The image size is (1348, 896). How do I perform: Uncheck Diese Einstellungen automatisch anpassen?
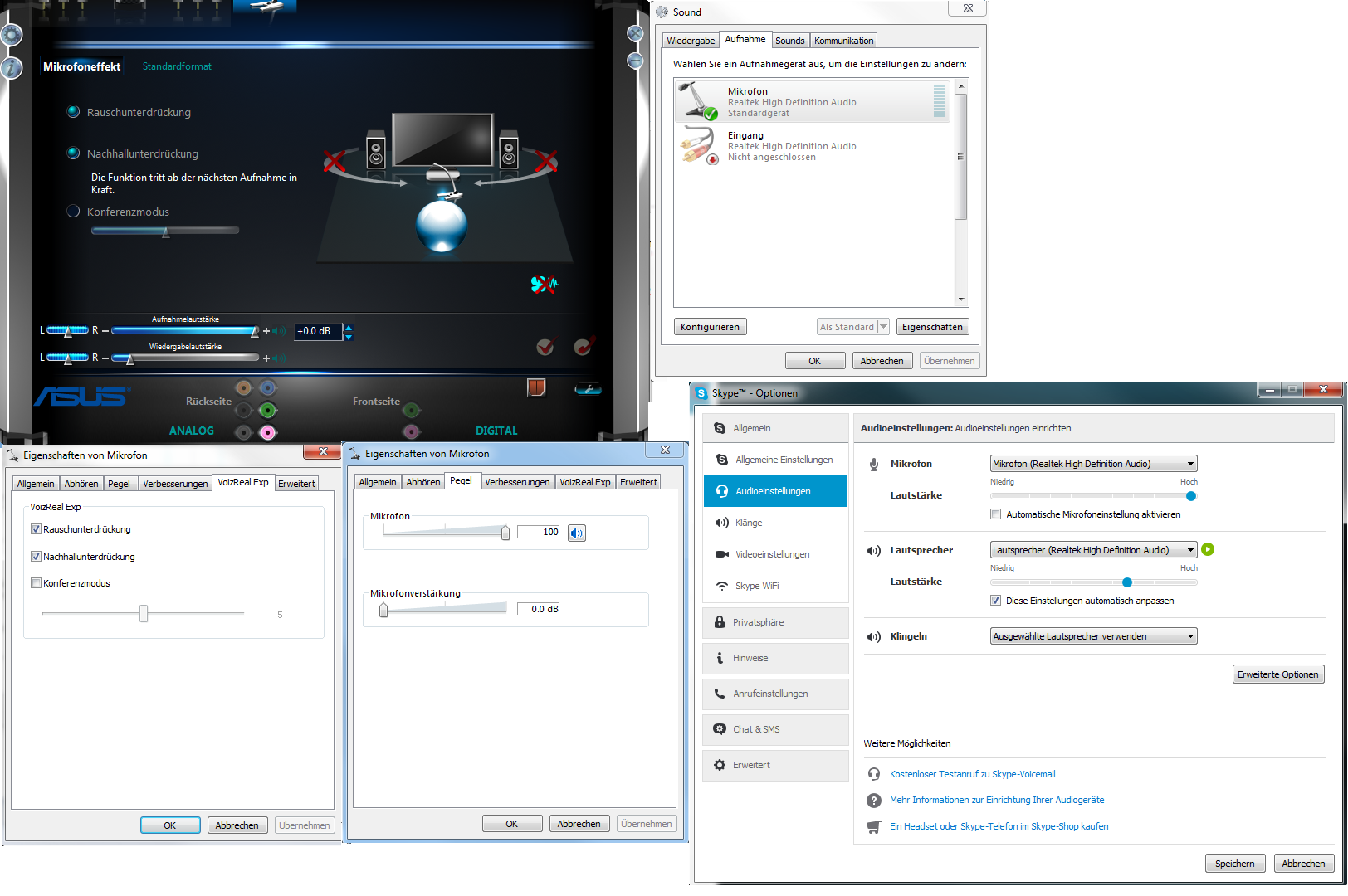tap(995, 601)
